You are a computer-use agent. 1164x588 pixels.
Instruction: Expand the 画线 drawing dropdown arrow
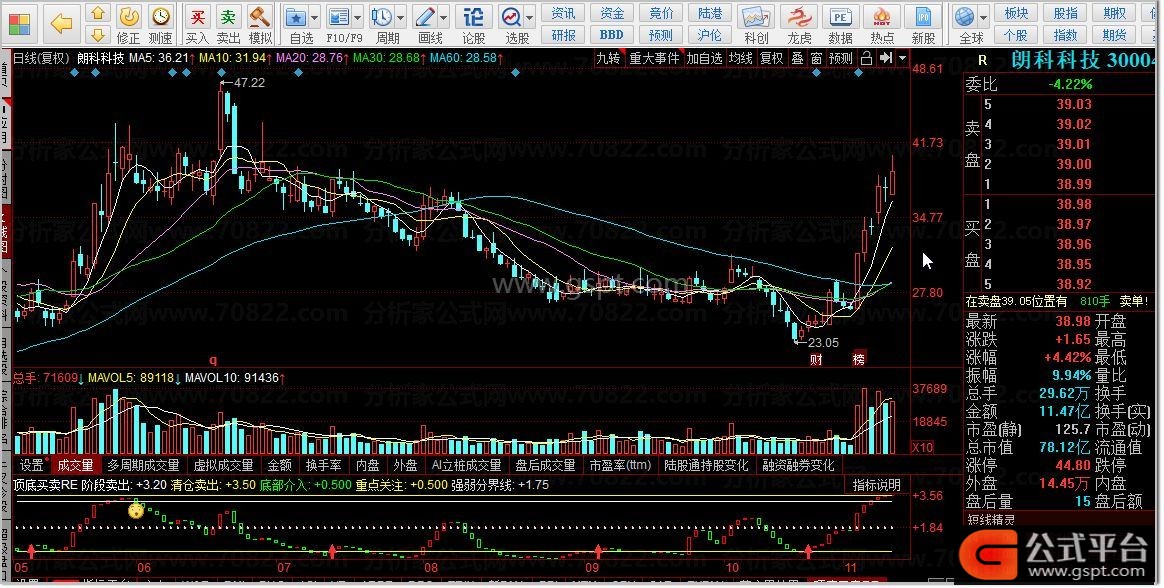tap(445, 16)
